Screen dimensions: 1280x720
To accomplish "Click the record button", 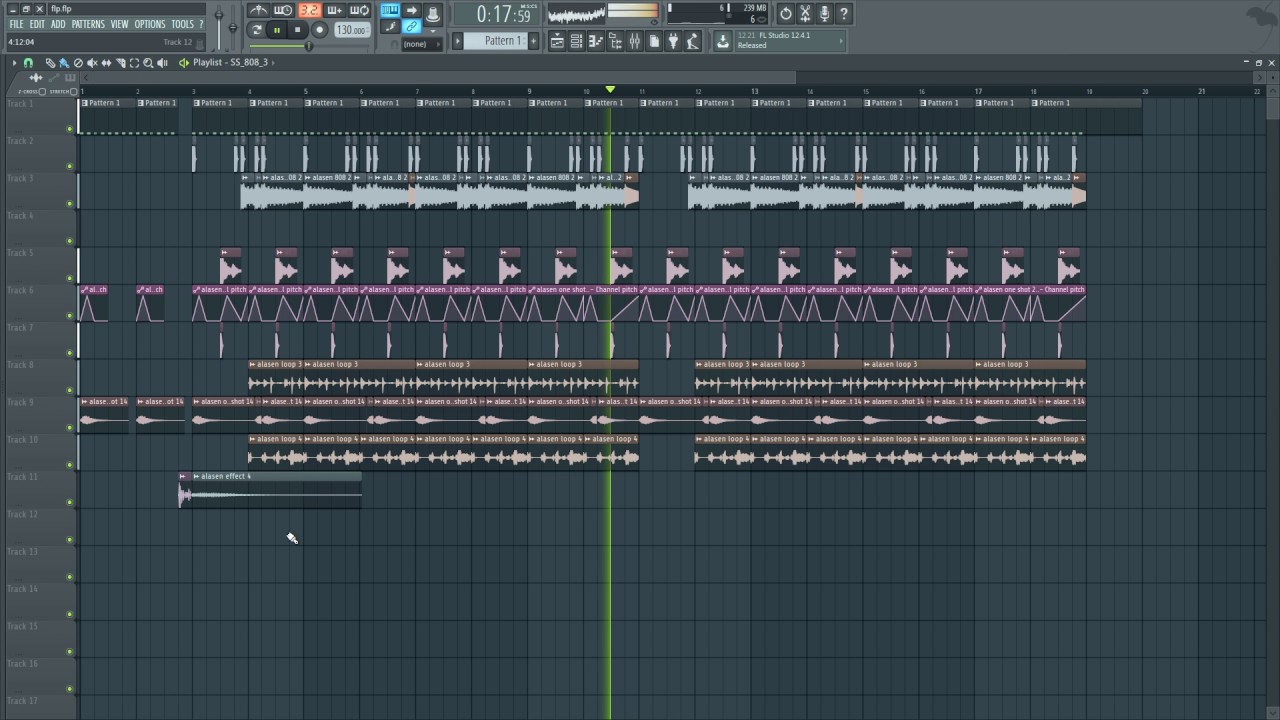I will click(x=319, y=30).
